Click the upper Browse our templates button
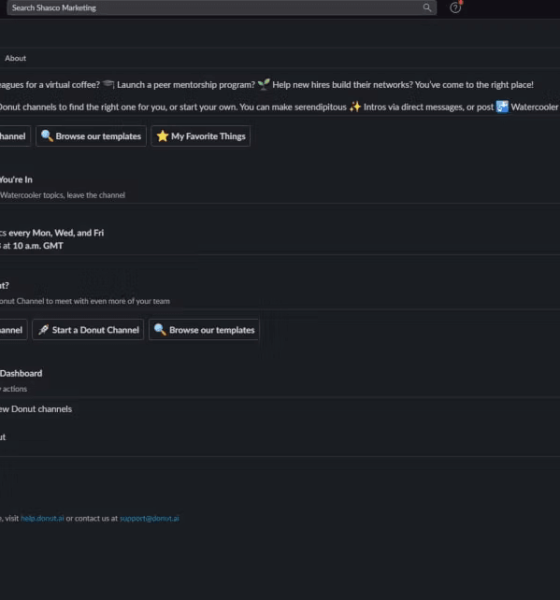The width and height of the screenshot is (560, 600). (x=91, y=136)
